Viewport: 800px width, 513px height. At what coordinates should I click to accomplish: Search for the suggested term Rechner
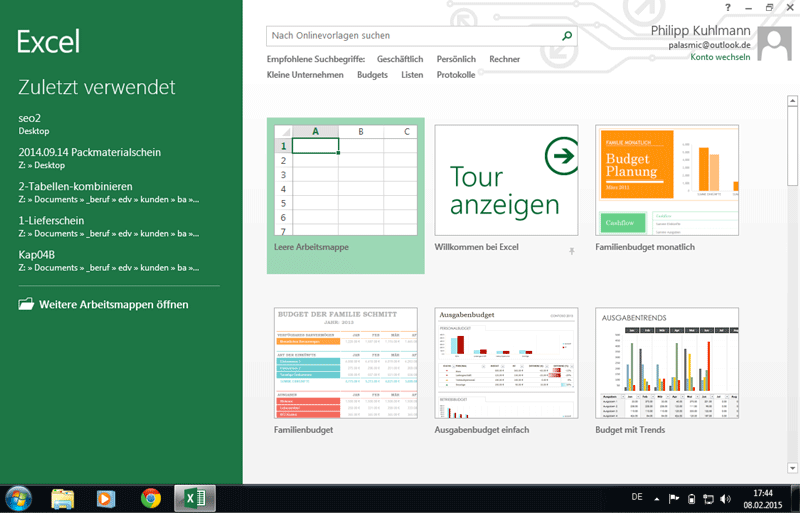505,59
